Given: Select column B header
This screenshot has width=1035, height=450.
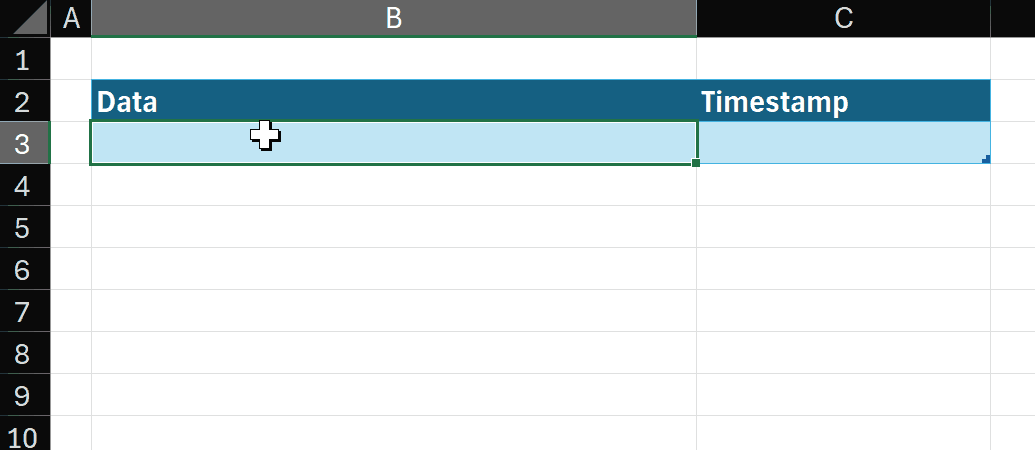Looking at the screenshot, I should 393,18.
